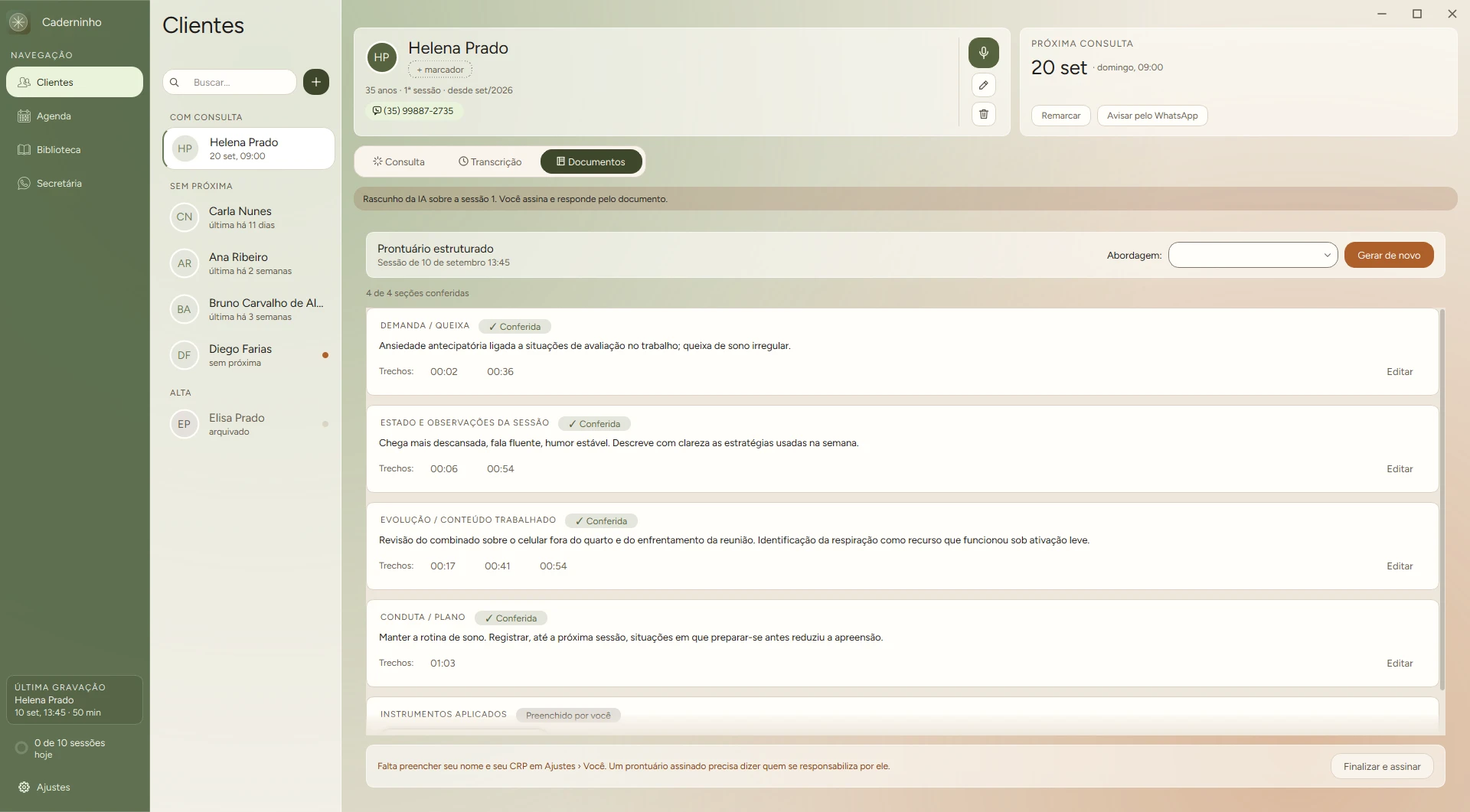Add new client with plus button
The width and height of the screenshot is (1470, 812).
pyautogui.click(x=316, y=82)
